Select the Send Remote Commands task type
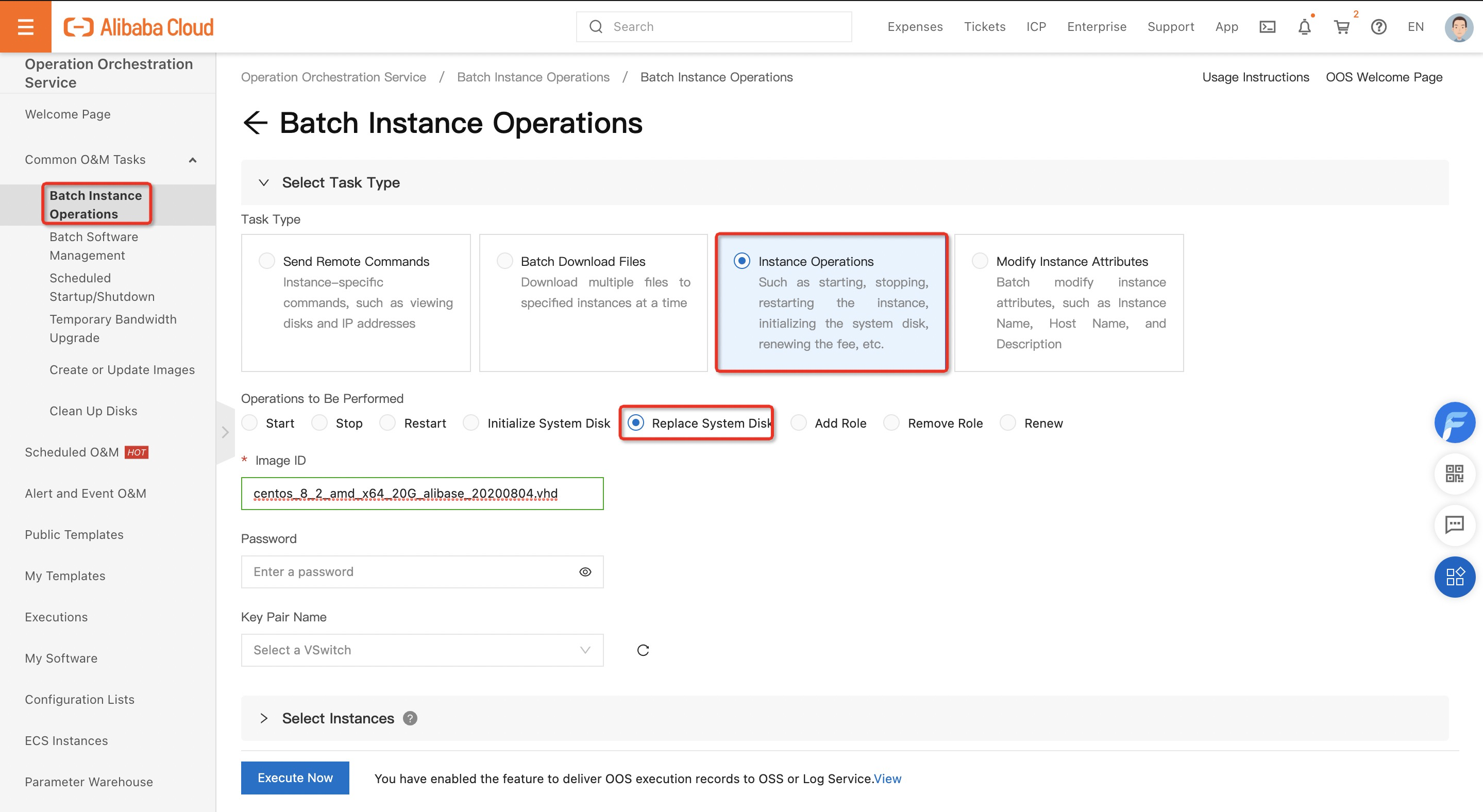Viewport: 1483px width, 812px height. (266, 261)
